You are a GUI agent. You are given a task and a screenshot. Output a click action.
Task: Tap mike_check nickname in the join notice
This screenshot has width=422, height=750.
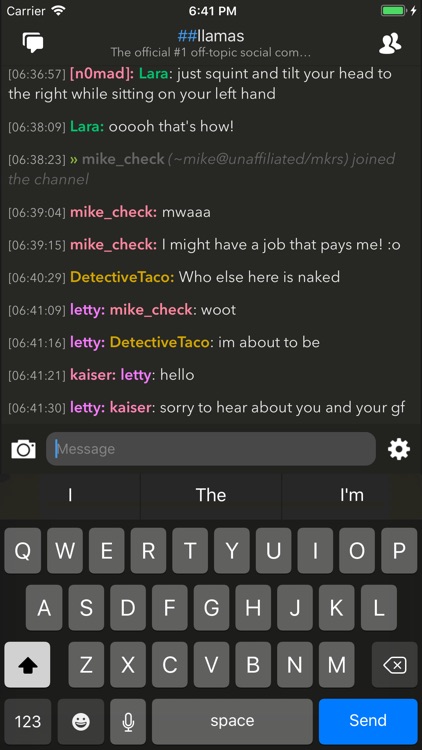(x=123, y=159)
